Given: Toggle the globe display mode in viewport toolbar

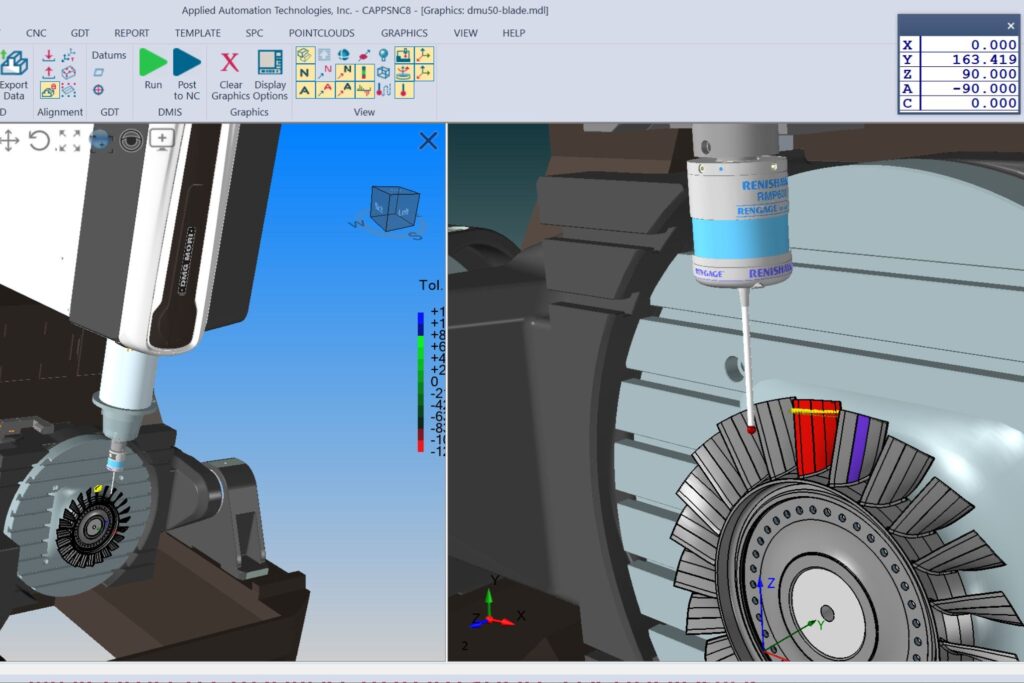Looking at the screenshot, I should [x=101, y=140].
